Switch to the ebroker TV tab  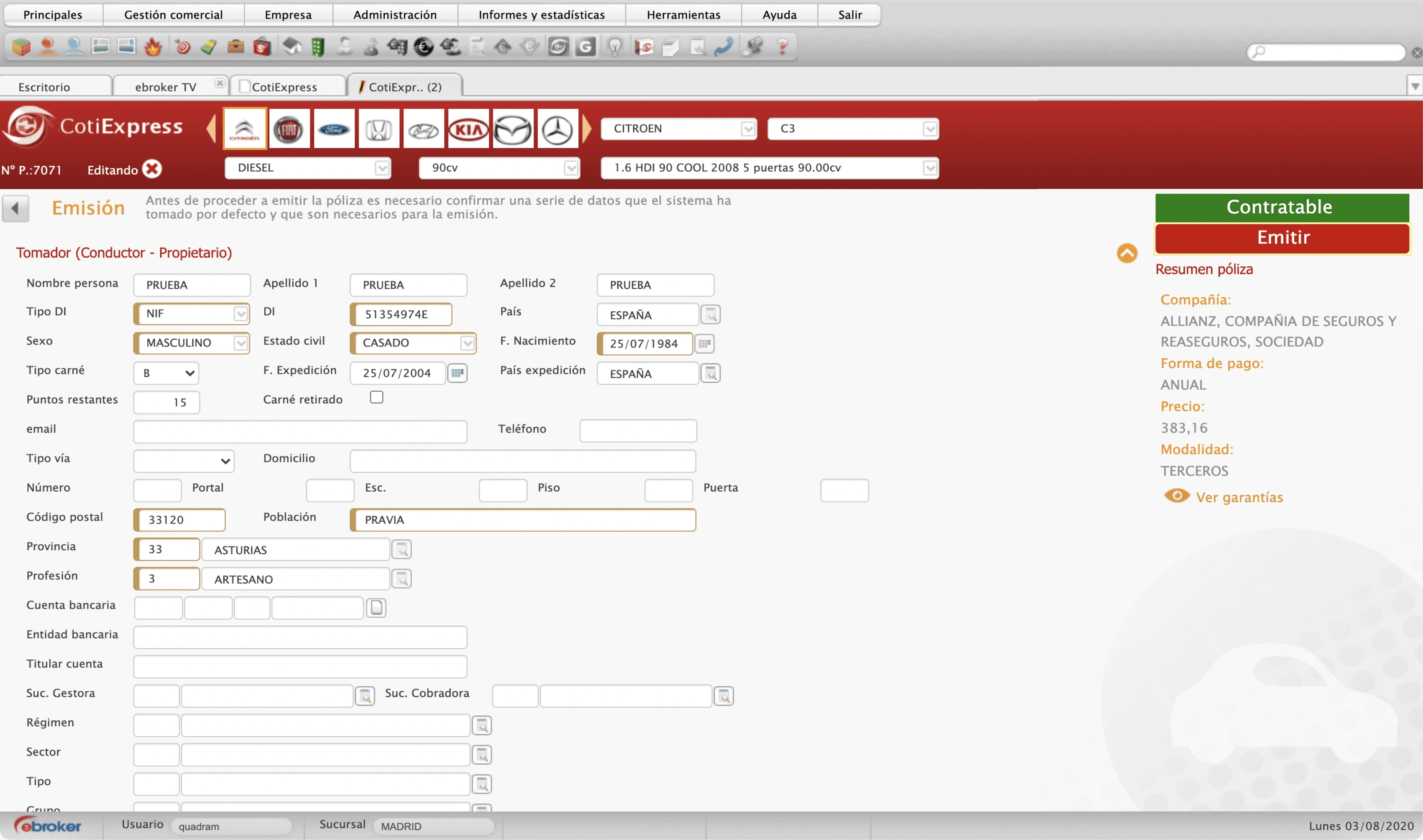click(x=165, y=87)
